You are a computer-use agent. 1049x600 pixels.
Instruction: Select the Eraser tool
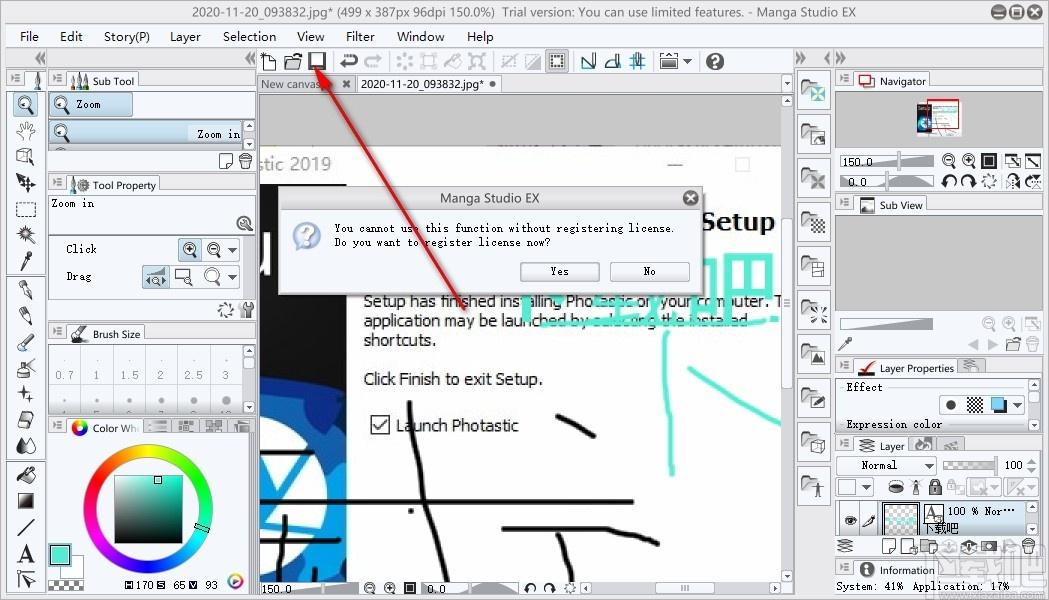(25, 420)
